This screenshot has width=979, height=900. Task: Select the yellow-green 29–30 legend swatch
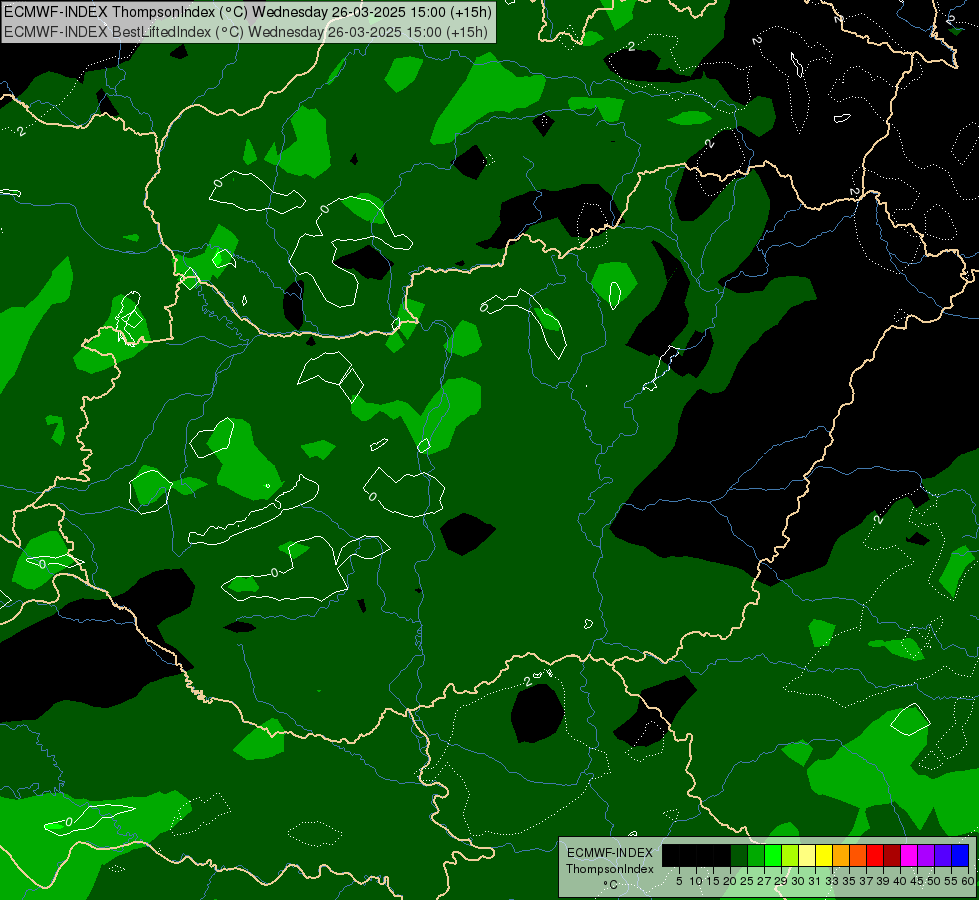coord(790,856)
